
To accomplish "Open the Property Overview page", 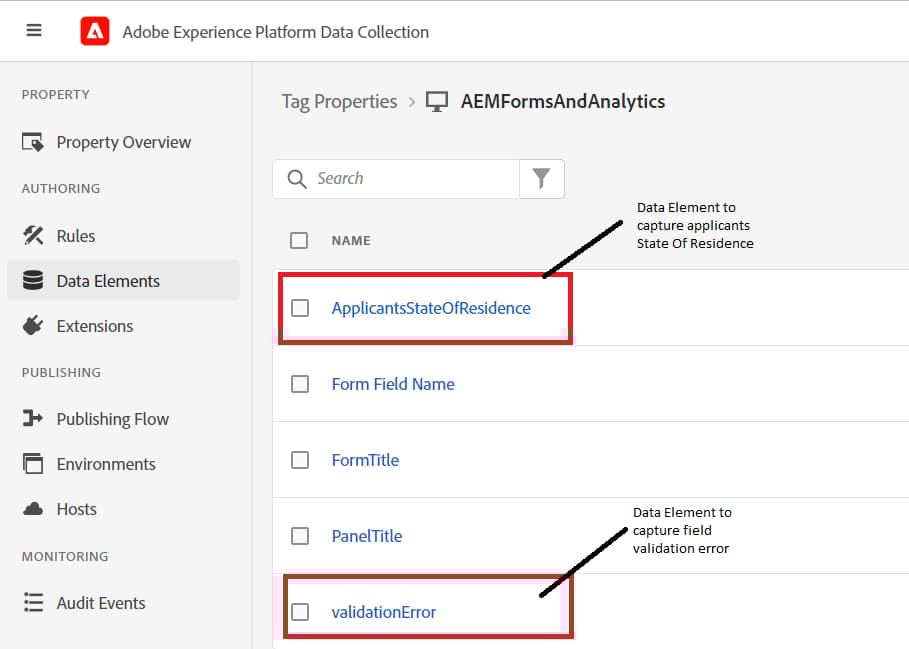I will 122,142.
